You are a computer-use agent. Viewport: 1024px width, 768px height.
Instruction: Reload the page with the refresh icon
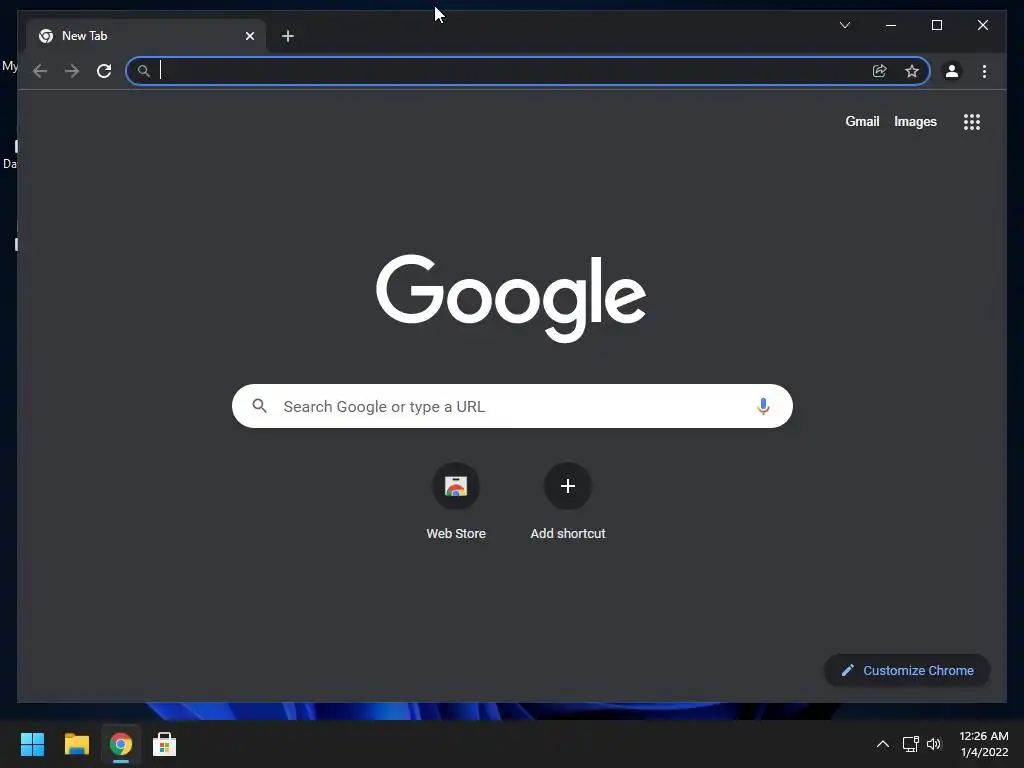pos(104,71)
